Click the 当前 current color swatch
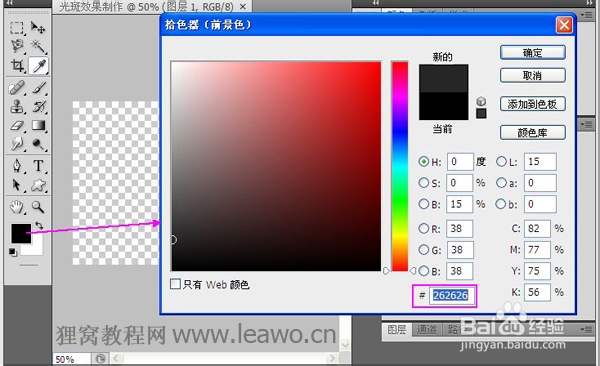This screenshot has height=366, width=600. (443, 106)
